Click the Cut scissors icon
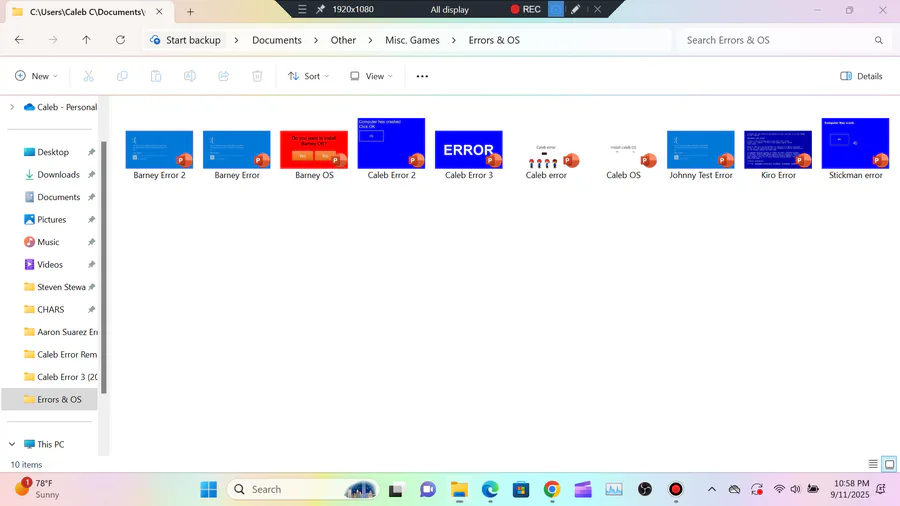 88,76
